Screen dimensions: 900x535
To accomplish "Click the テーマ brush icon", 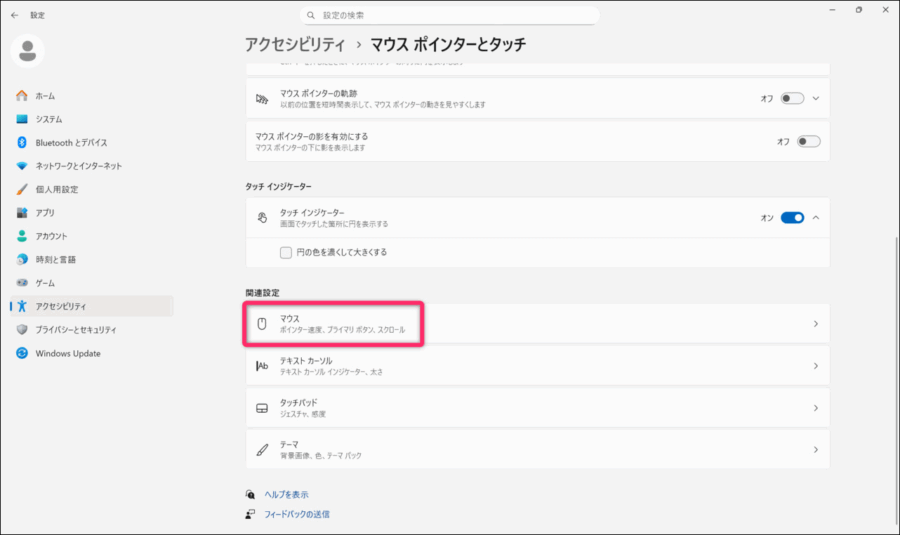I will [x=262, y=450].
